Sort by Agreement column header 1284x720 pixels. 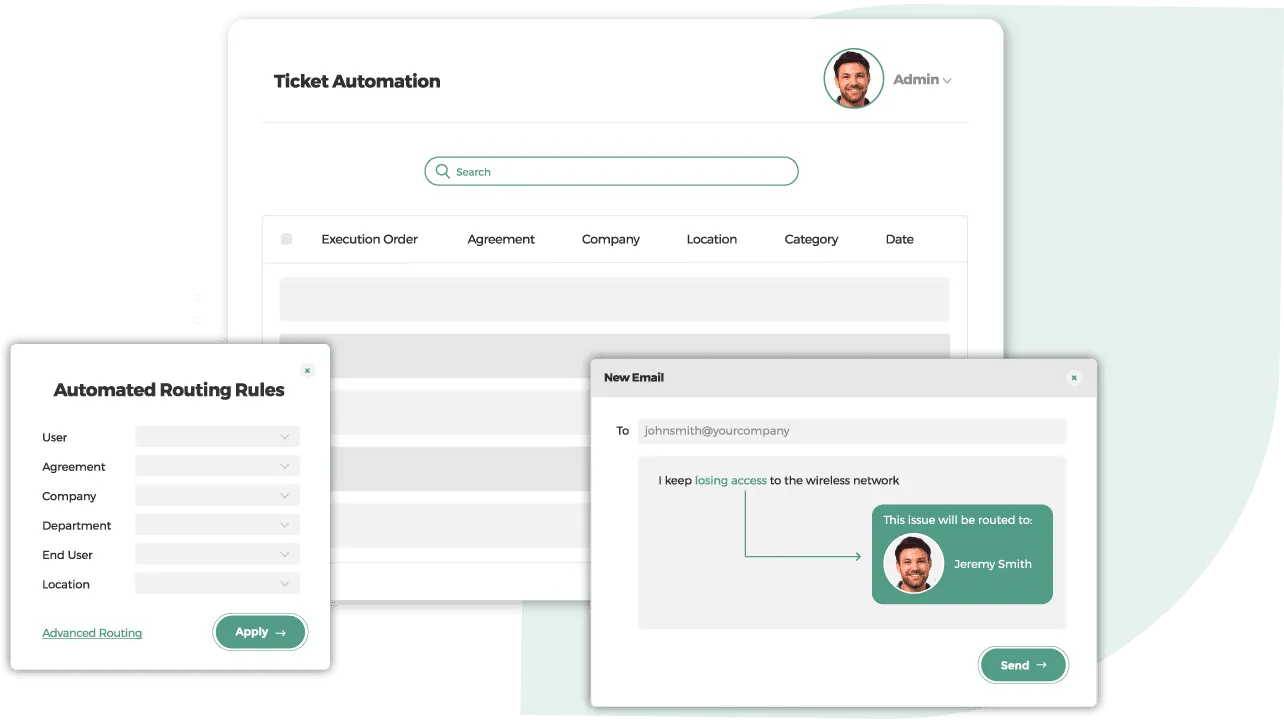(501, 239)
